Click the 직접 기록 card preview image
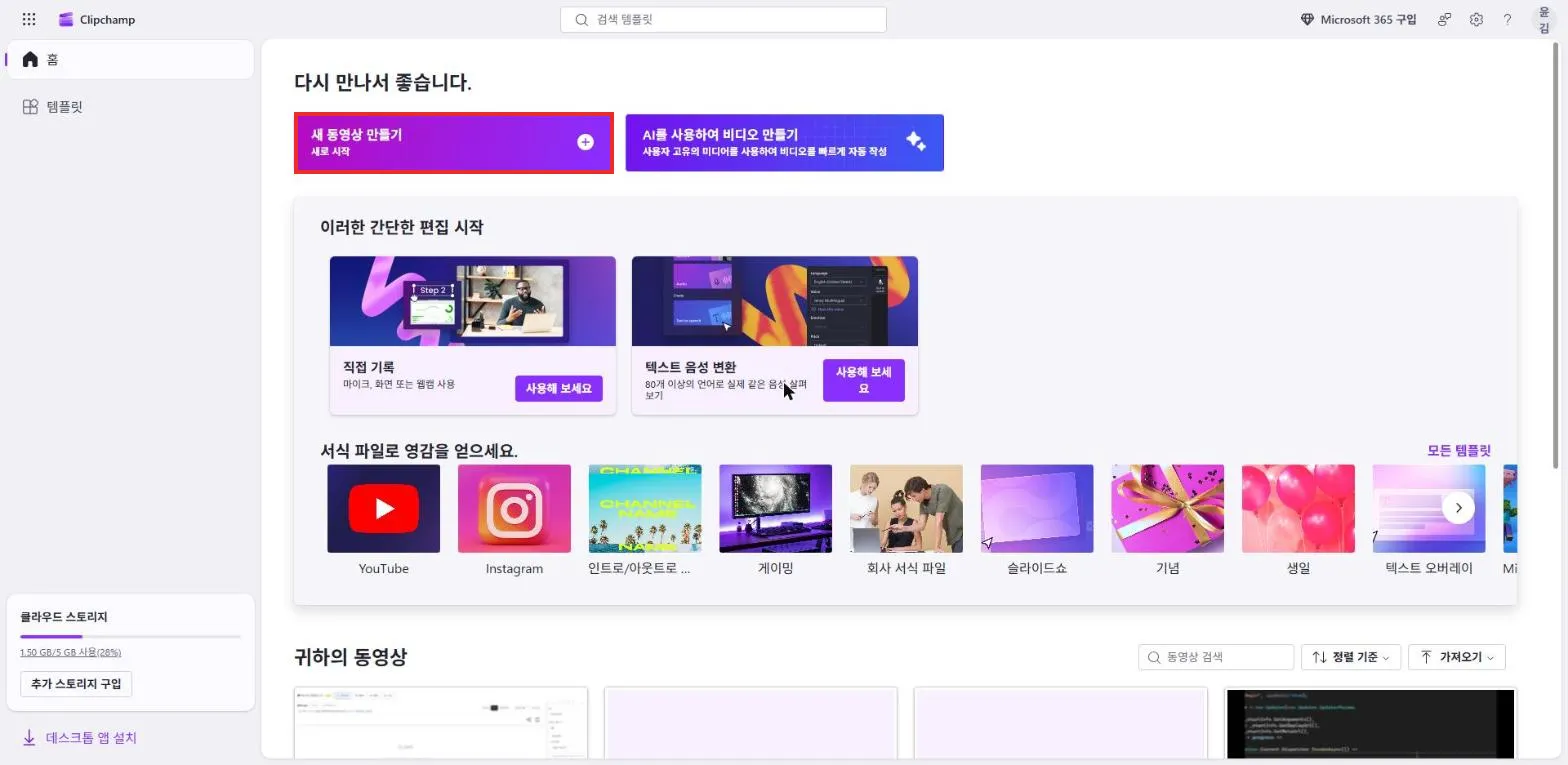The width and height of the screenshot is (1568, 765). coord(473,301)
